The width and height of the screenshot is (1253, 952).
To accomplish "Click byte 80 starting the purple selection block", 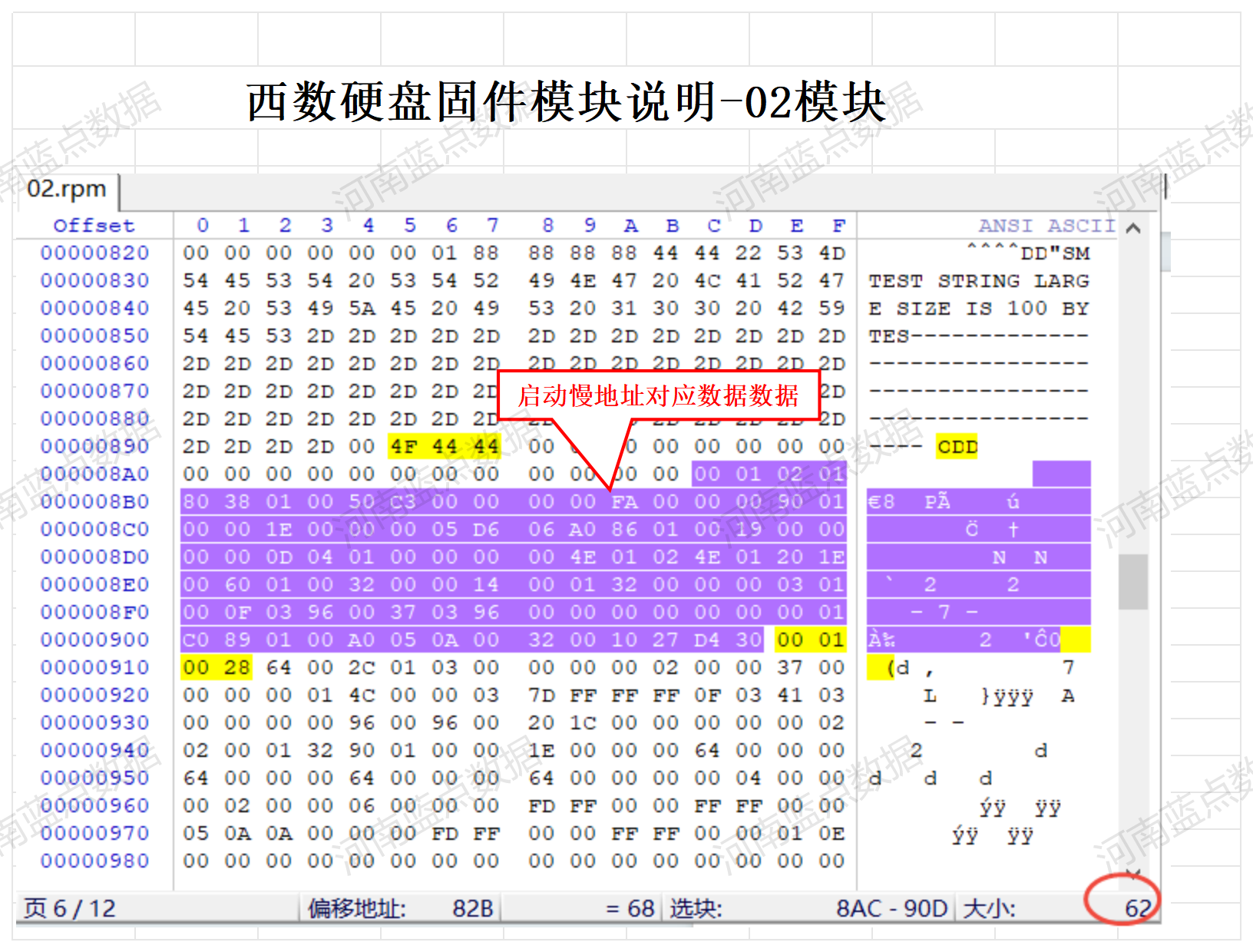I will point(196,501).
